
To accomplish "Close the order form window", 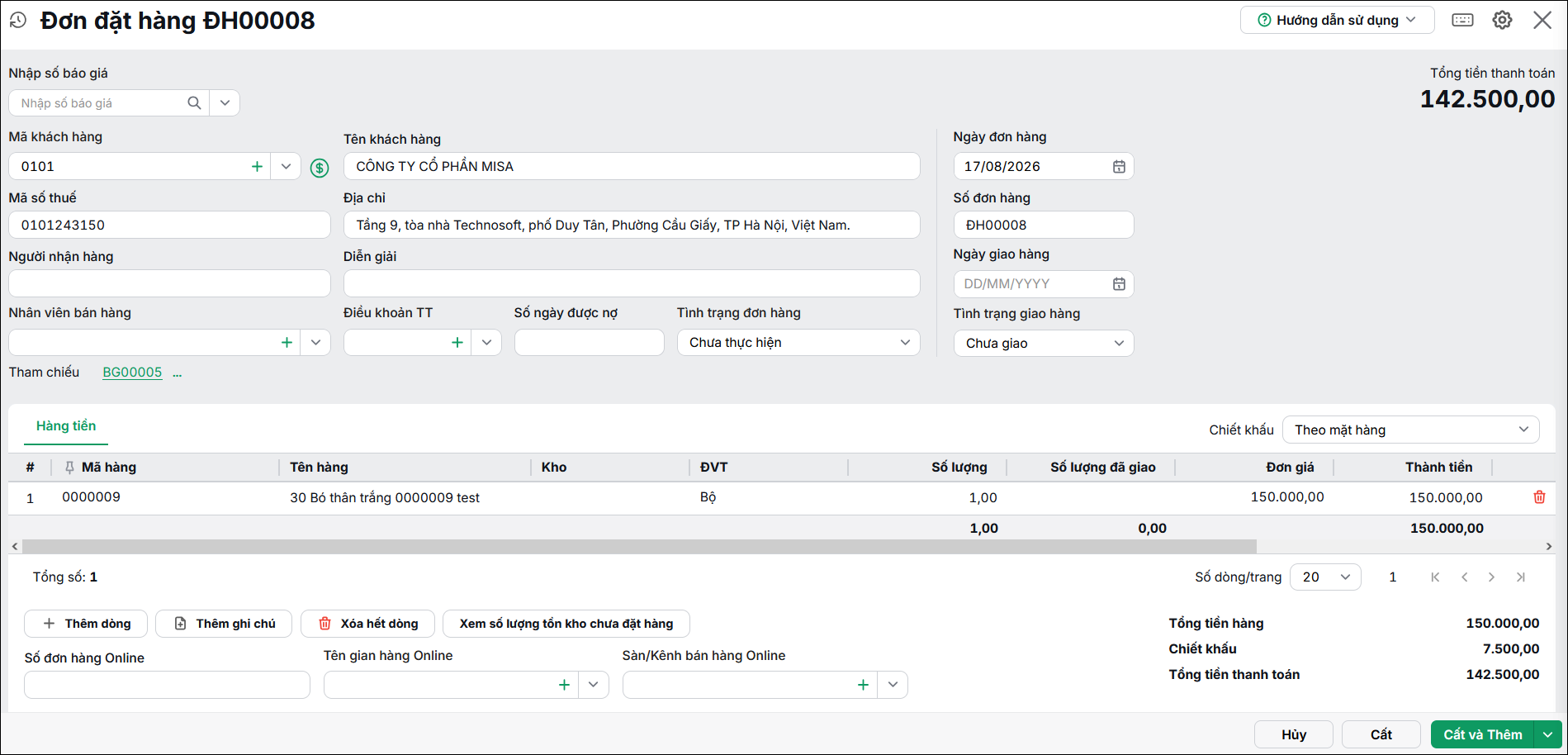I will coord(1542,20).
